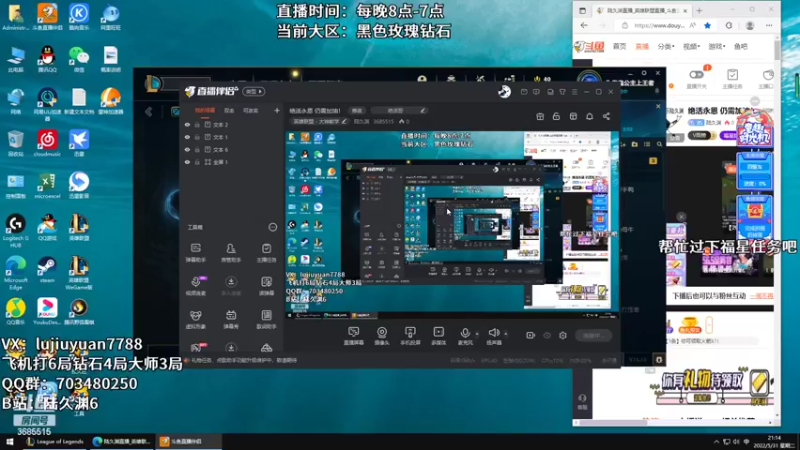The height and width of the screenshot is (450, 800).
Task: Expand microphone options arrow
Action: click(477, 334)
